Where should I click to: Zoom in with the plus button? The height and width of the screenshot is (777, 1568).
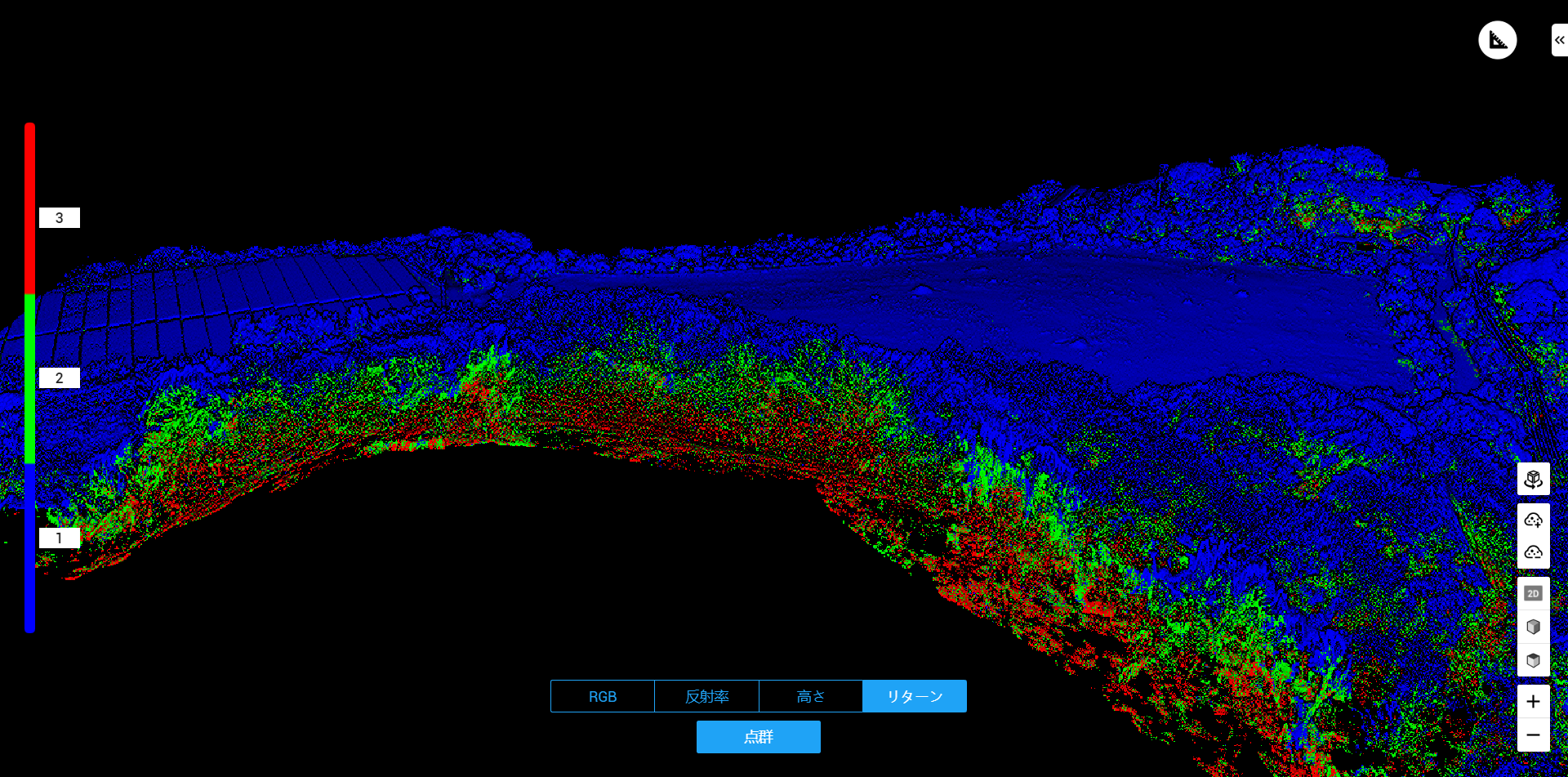(1533, 702)
